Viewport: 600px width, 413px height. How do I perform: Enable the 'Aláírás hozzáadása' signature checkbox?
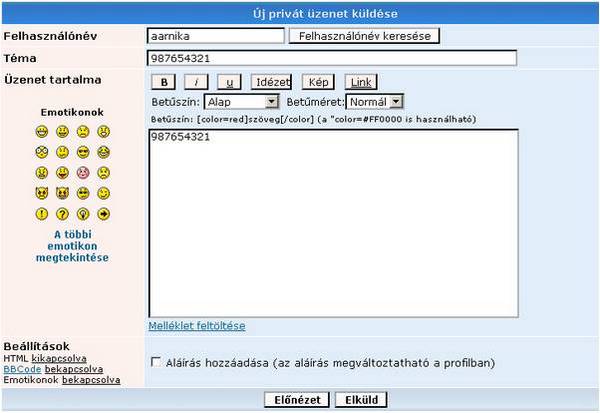click(154, 361)
